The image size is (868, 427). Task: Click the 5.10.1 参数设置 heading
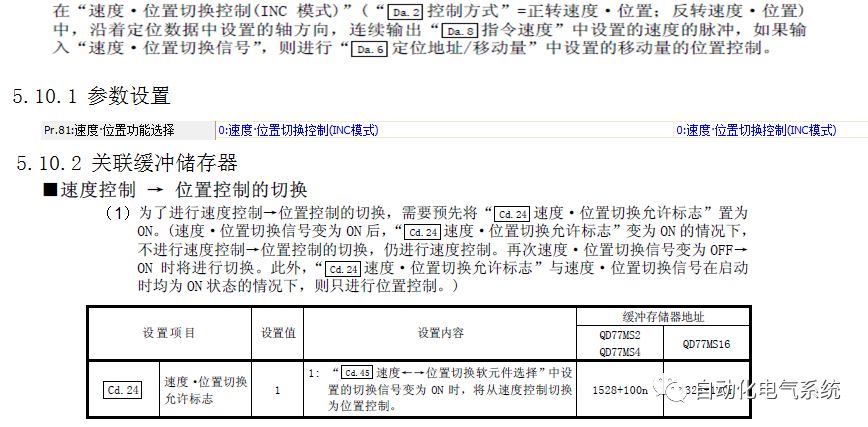(x=91, y=97)
